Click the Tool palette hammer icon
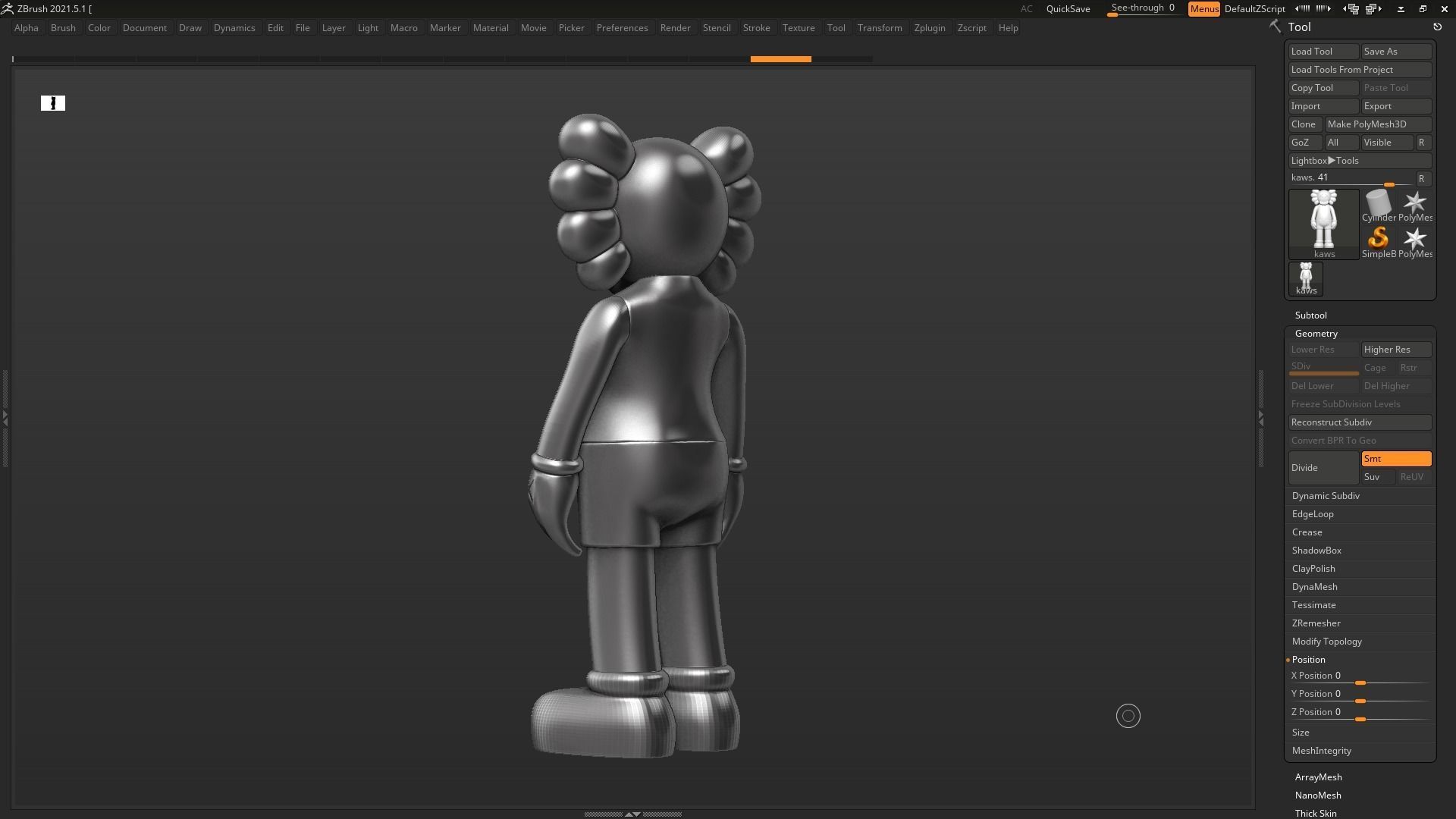 pos(1276,27)
